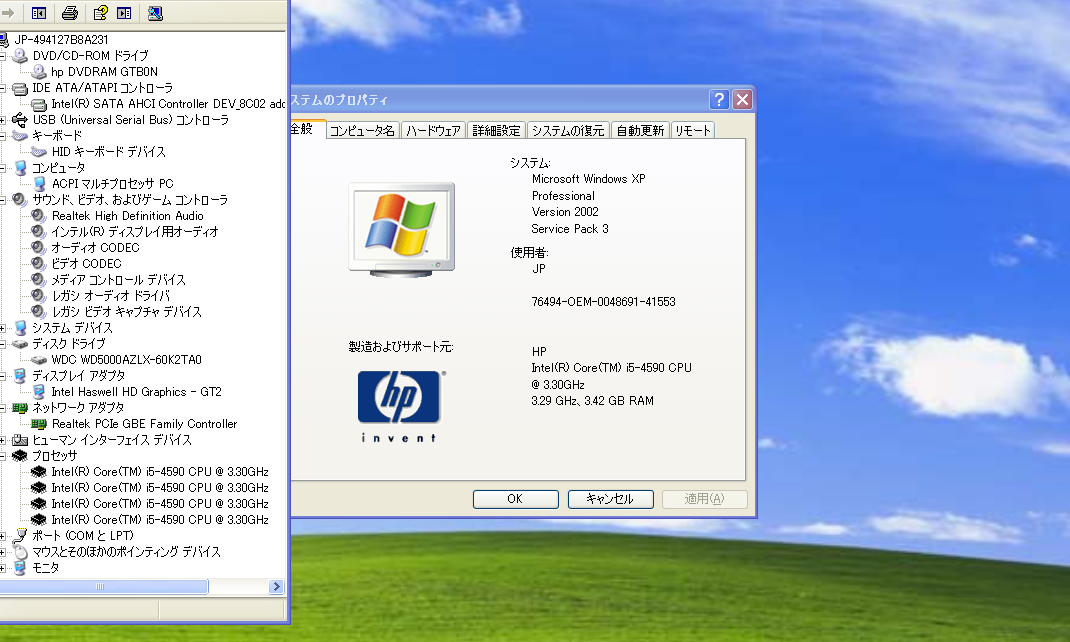Switch to the コンピュータ名 tab
1070x642 pixels.
[x=362, y=130]
